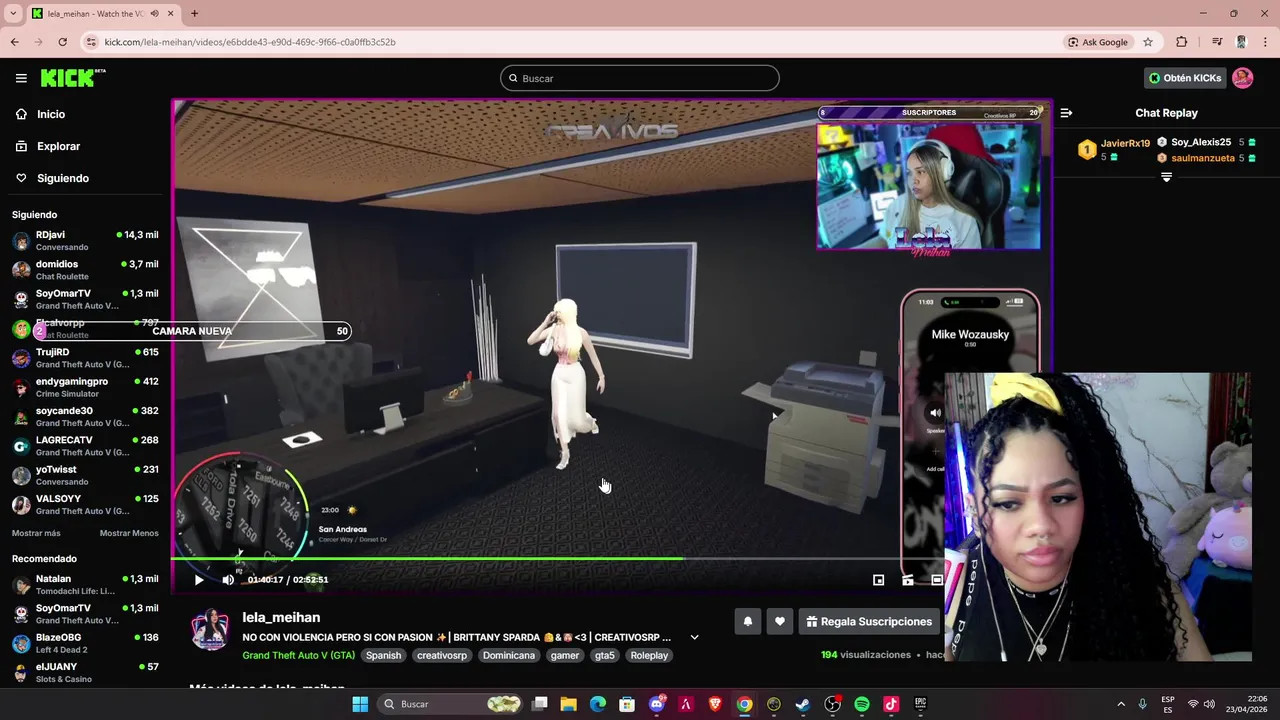Expand the chat leaderboard arrow
Viewport: 1280px width, 720px height.
pos(1166,177)
